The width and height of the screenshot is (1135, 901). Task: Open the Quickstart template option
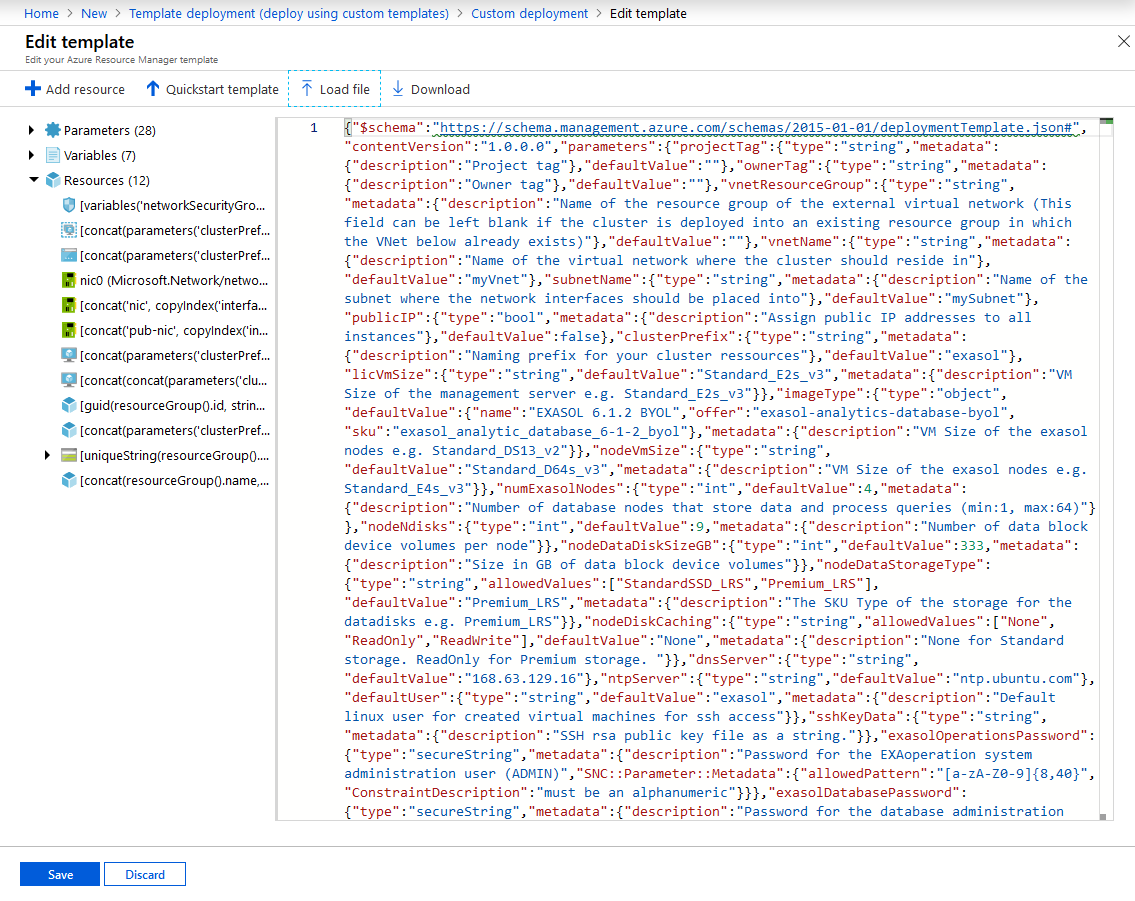coord(212,89)
